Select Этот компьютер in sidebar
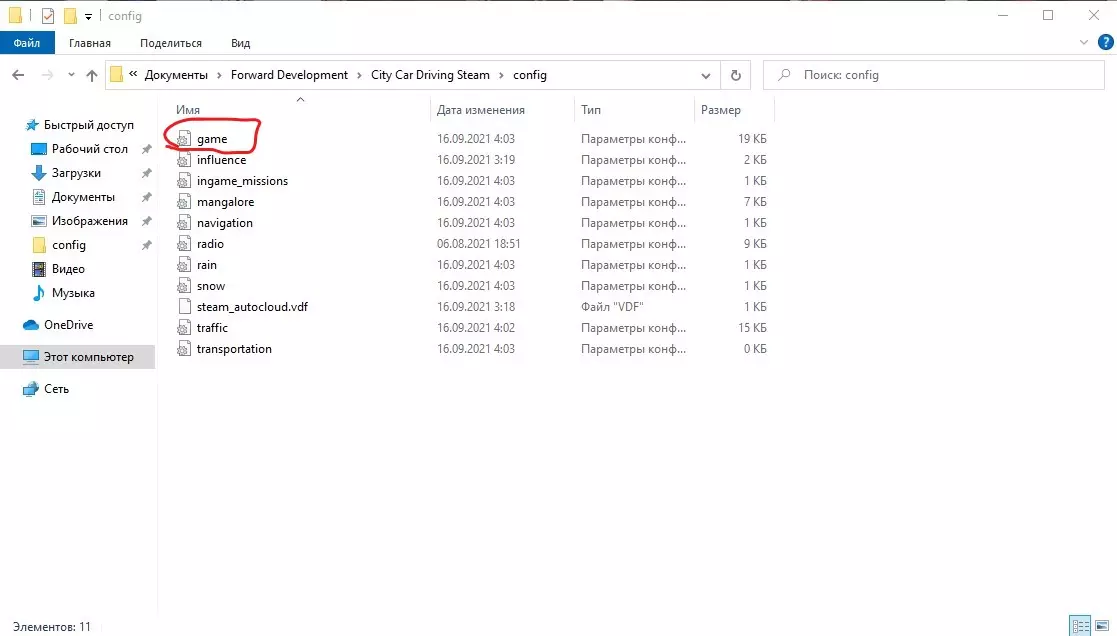The height and width of the screenshot is (636, 1117). coord(77,357)
